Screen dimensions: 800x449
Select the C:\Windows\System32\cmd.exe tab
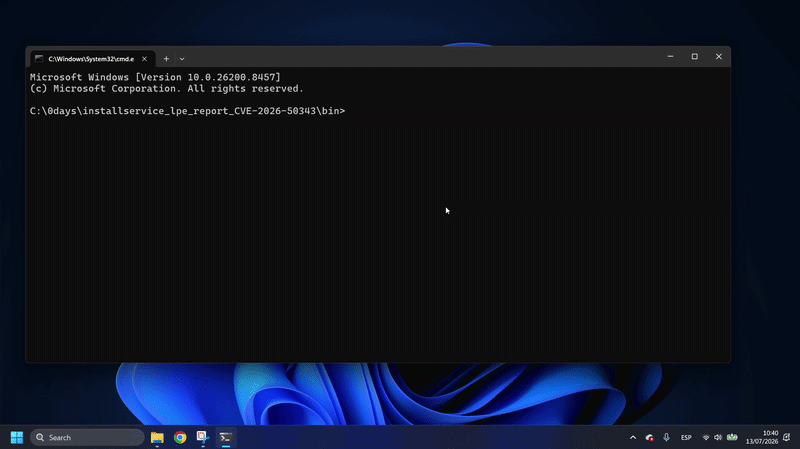(x=92, y=59)
